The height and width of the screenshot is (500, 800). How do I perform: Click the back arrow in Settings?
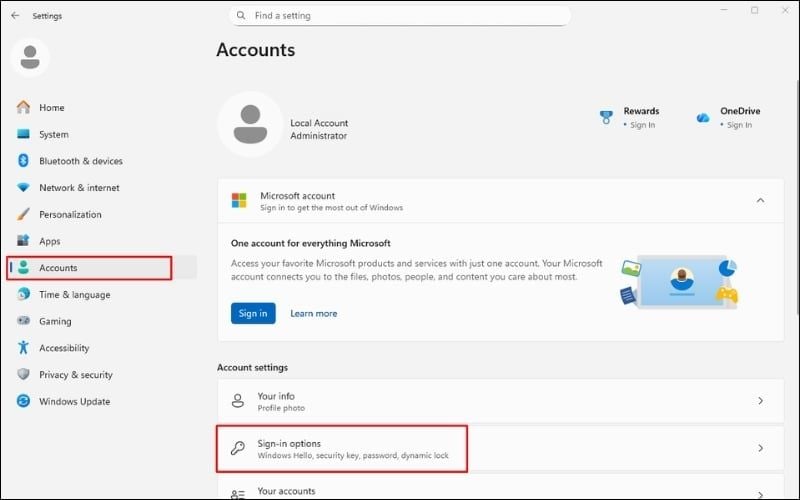(x=15, y=15)
